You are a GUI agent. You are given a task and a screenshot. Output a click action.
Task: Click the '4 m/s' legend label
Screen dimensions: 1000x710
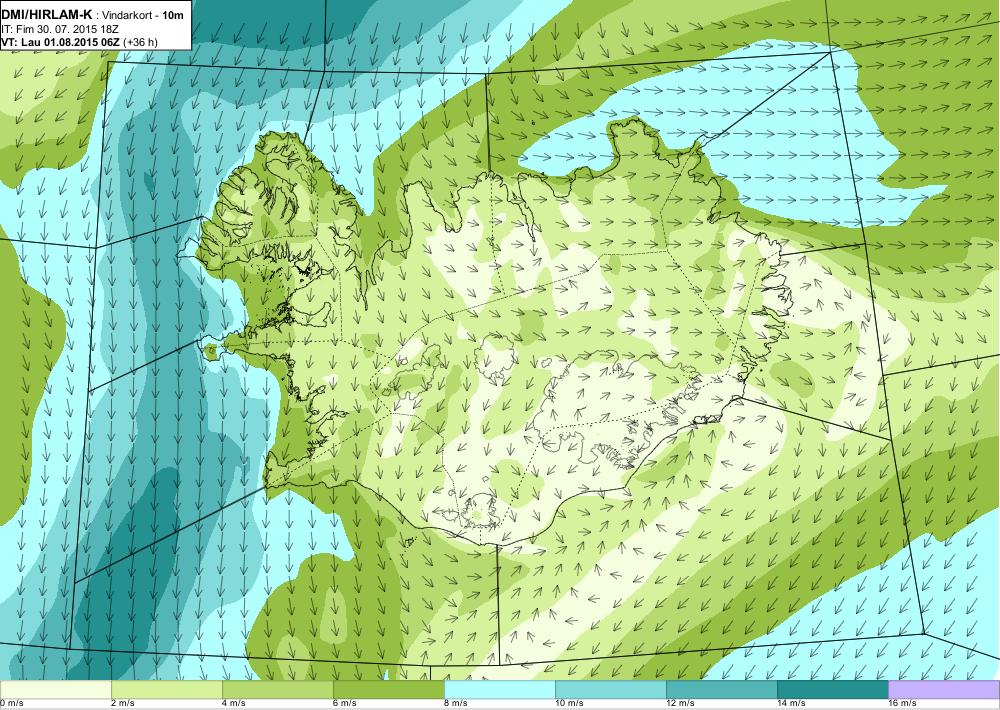(234, 704)
